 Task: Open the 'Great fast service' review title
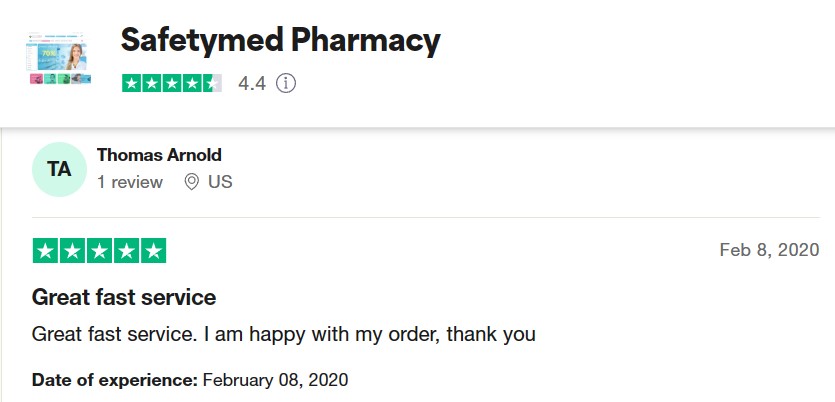pos(124,297)
